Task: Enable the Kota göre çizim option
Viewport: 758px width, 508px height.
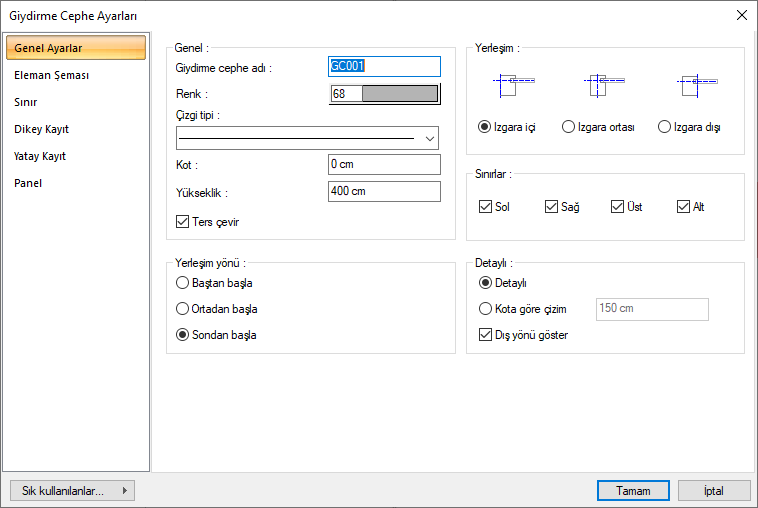Action: point(487,309)
